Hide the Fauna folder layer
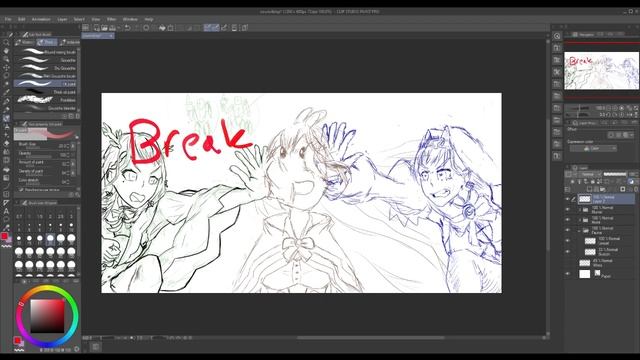The image size is (640, 360). (x=567, y=230)
